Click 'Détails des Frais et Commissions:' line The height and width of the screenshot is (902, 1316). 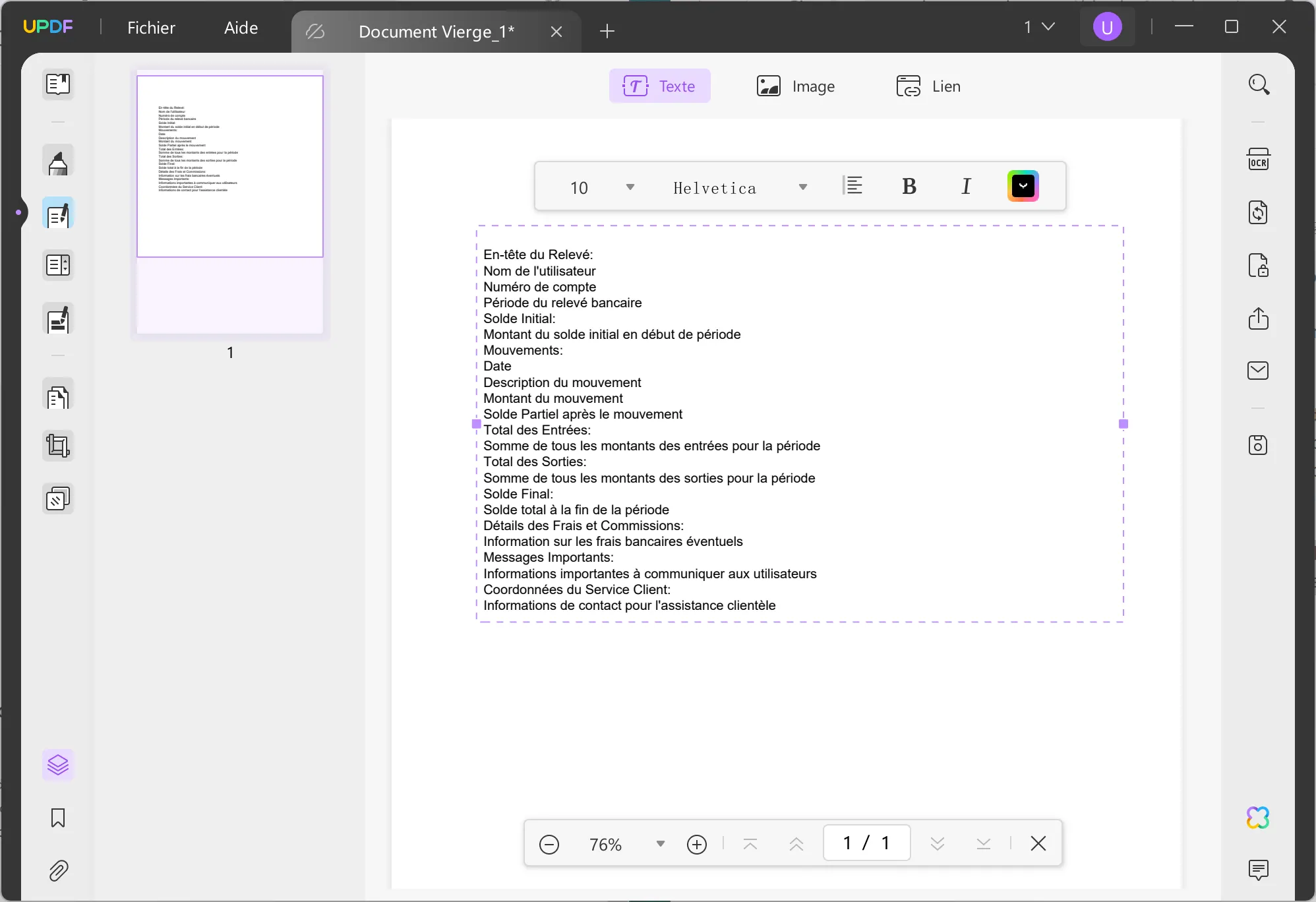(583, 526)
